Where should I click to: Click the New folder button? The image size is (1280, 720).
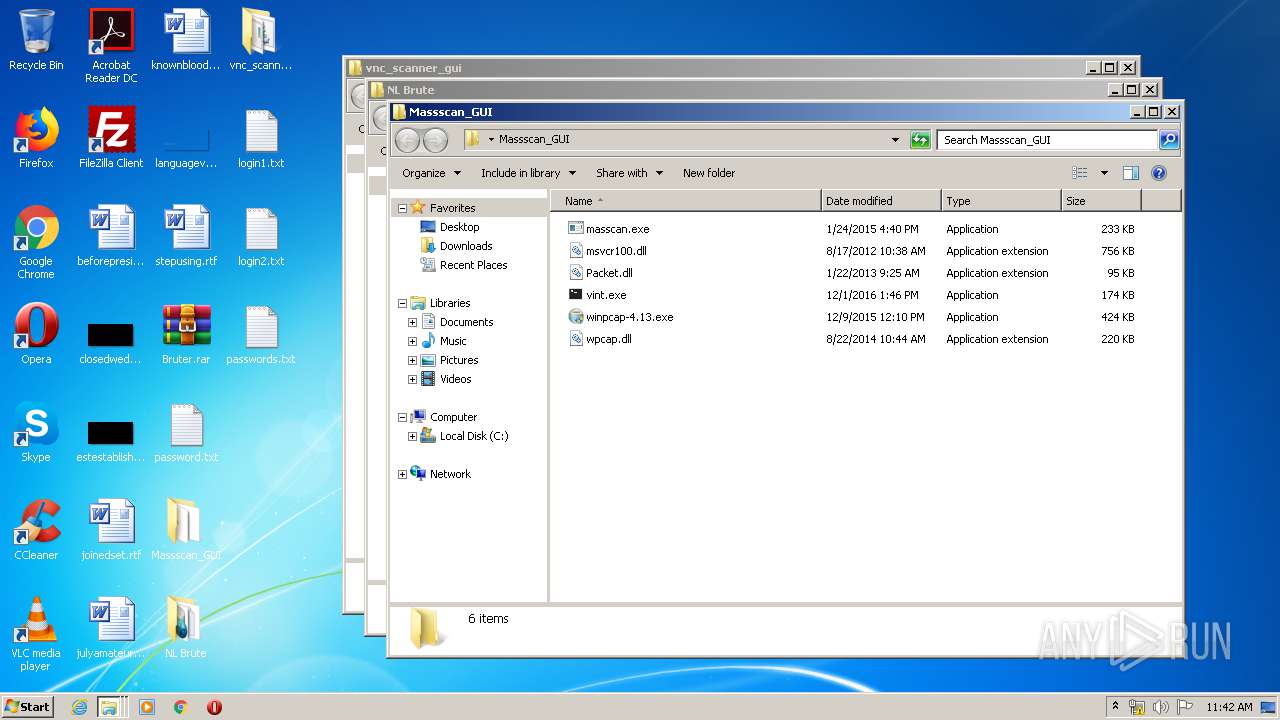pos(709,173)
